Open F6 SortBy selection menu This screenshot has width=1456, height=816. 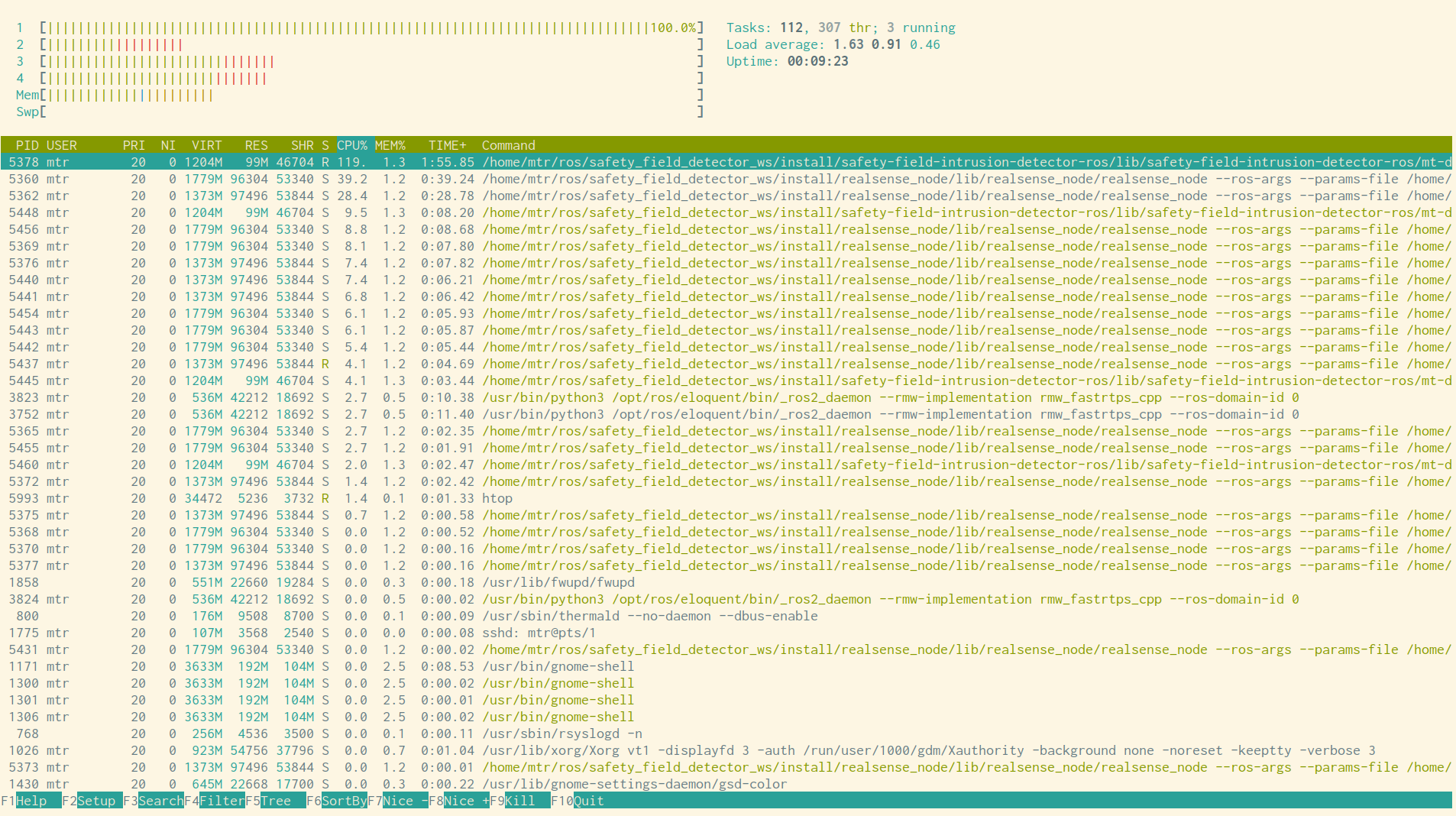[x=341, y=801]
